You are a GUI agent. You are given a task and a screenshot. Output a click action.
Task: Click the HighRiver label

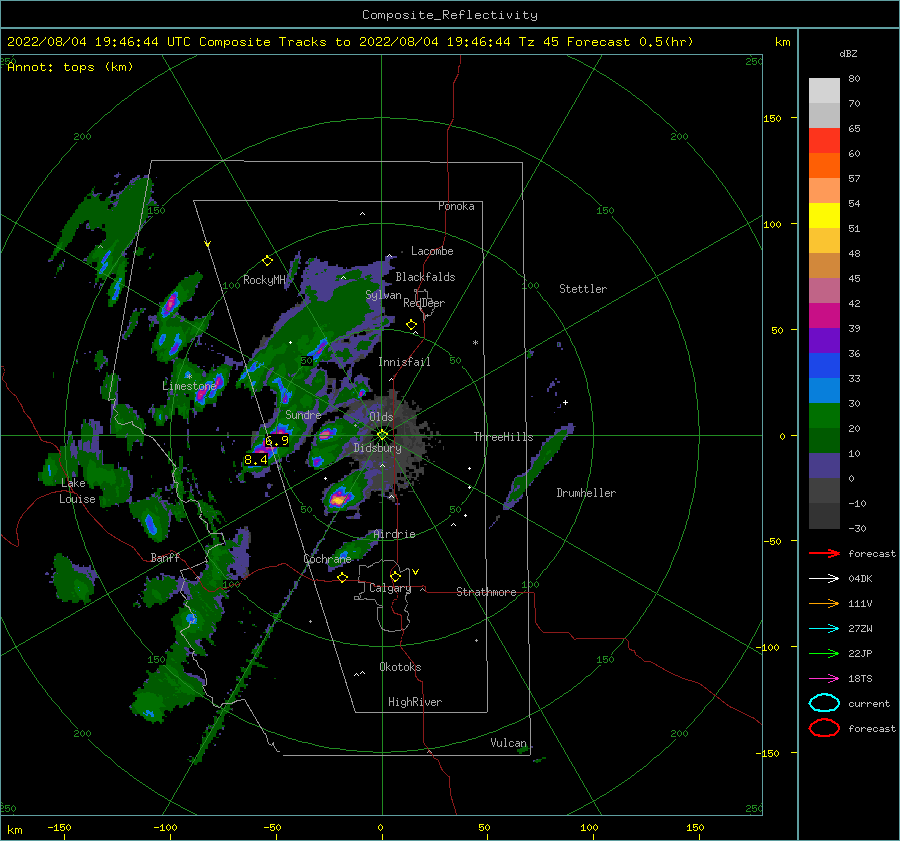(415, 702)
